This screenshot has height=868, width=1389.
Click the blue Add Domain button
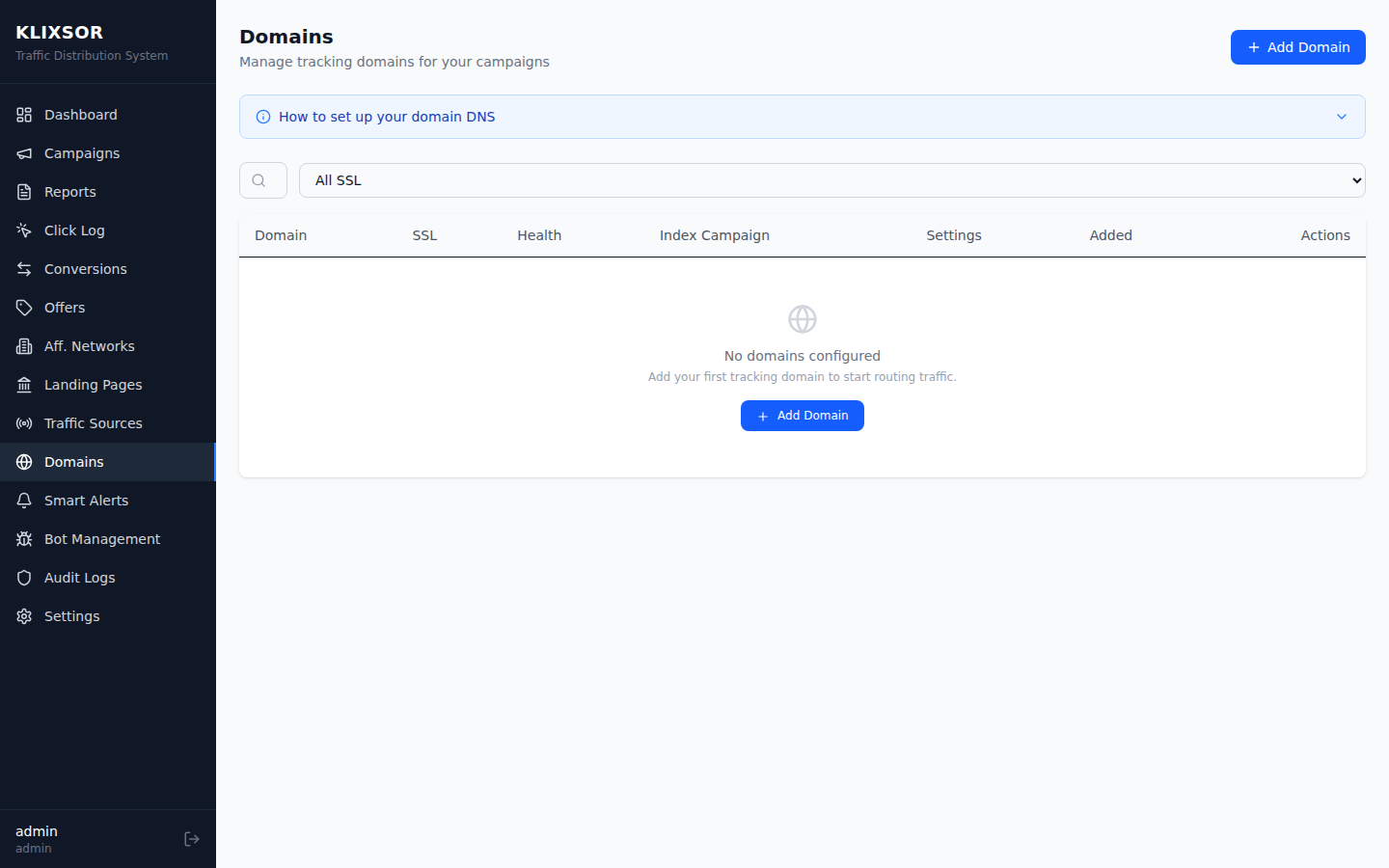pyautogui.click(x=1297, y=47)
